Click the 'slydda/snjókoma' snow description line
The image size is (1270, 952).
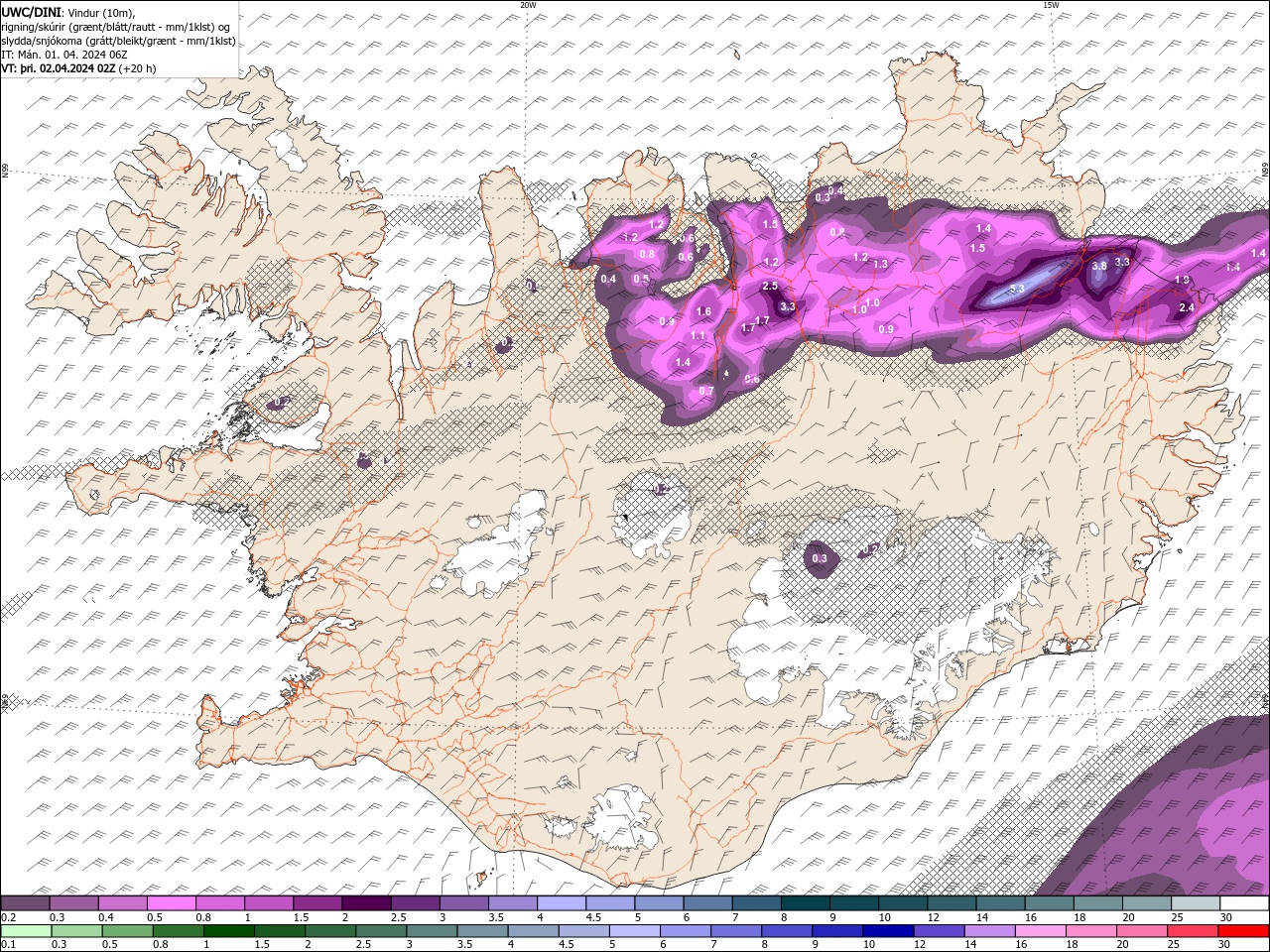click(118, 41)
